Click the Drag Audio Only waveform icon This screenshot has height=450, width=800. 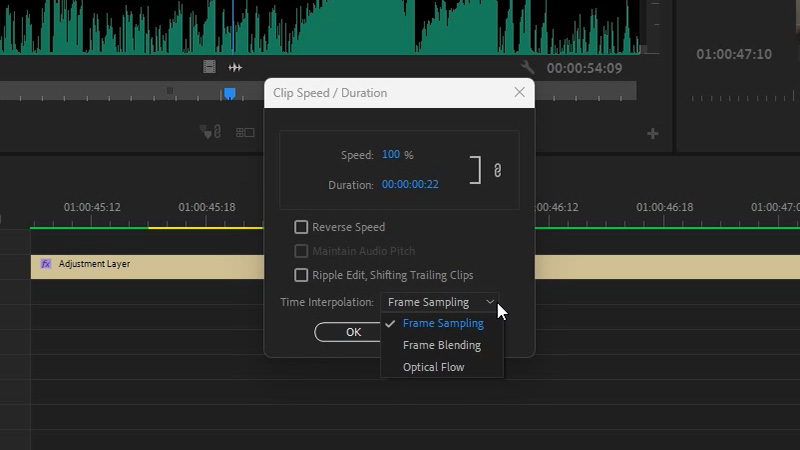pyautogui.click(x=235, y=67)
